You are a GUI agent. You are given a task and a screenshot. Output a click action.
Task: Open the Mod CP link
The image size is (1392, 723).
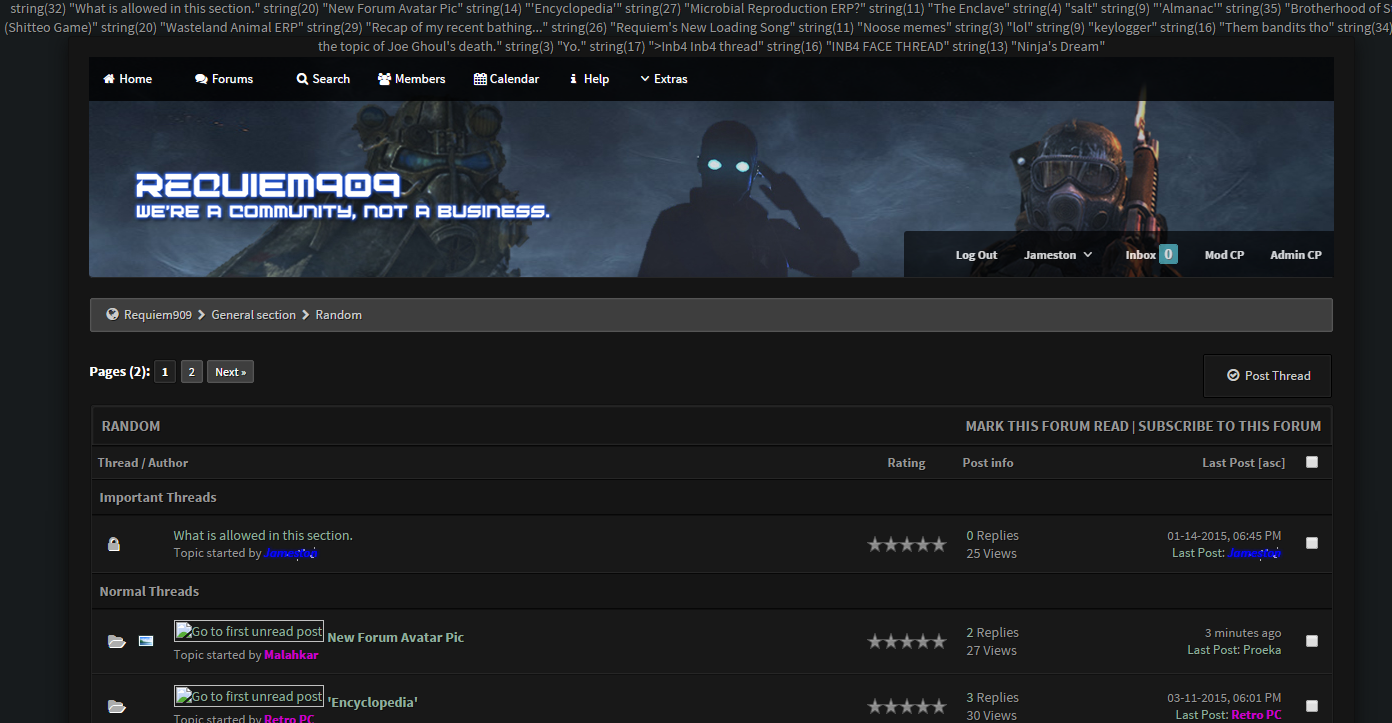click(1224, 255)
